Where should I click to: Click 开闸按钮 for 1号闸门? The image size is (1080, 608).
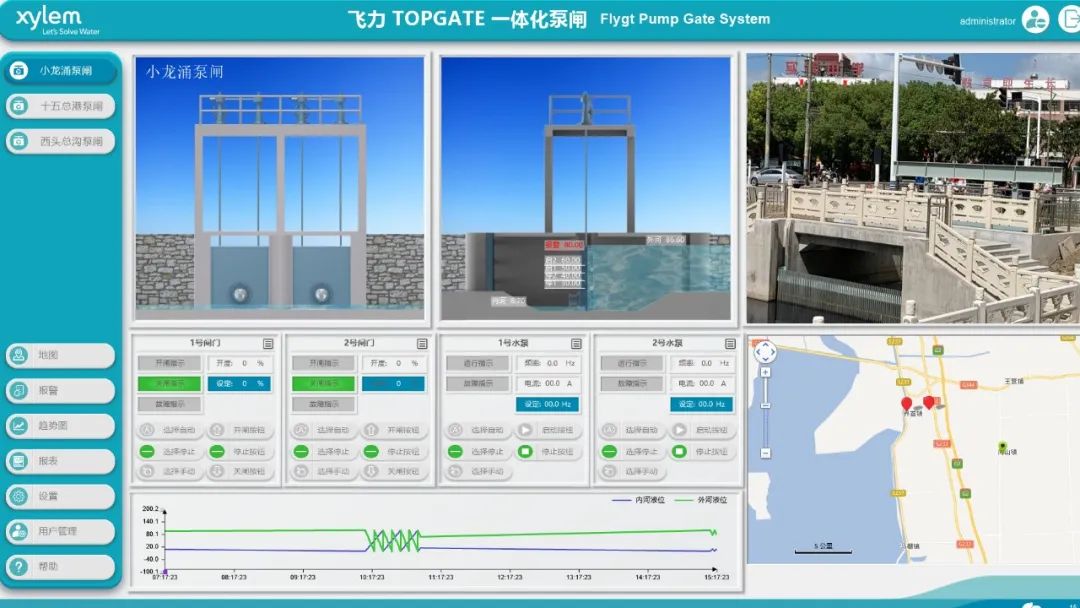pyautogui.click(x=241, y=430)
